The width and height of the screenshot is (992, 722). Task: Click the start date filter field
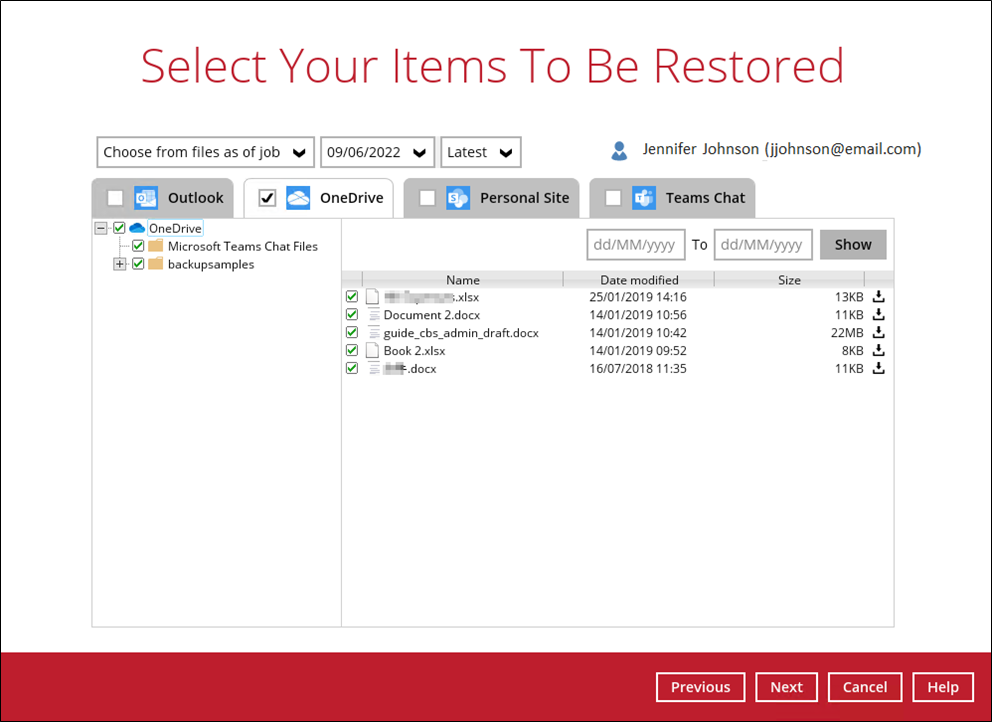[x=635, y=244]
